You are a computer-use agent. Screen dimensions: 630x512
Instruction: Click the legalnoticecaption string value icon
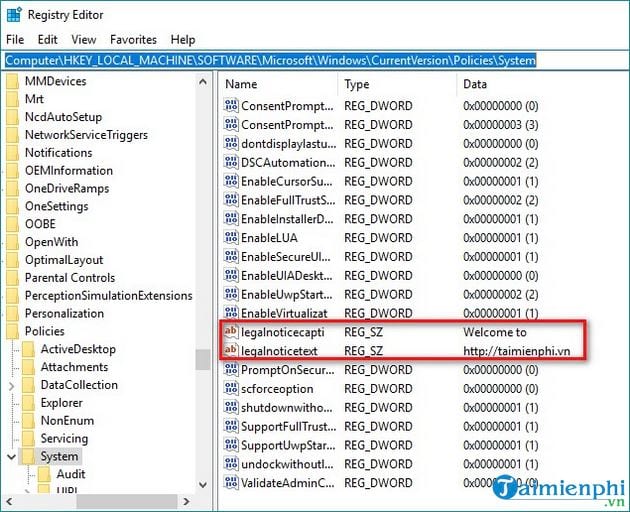230,332
